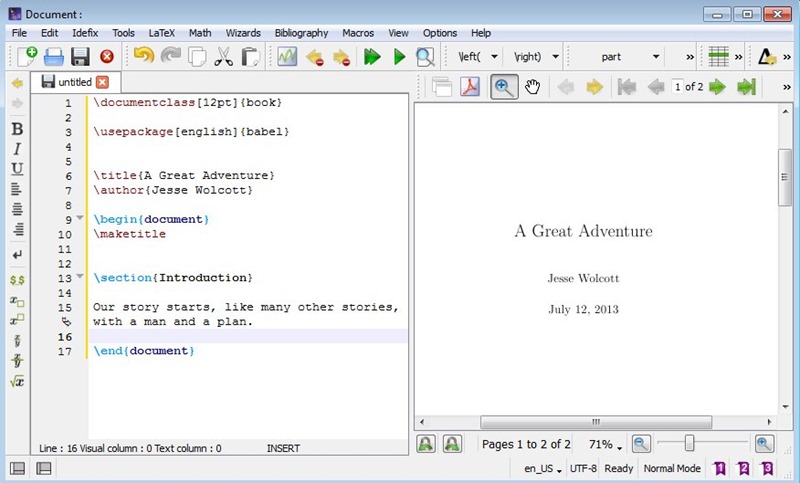The image size is (800, 483).
Task: Click the red stop icon in toolbar
Action: (x=107, y=57)
